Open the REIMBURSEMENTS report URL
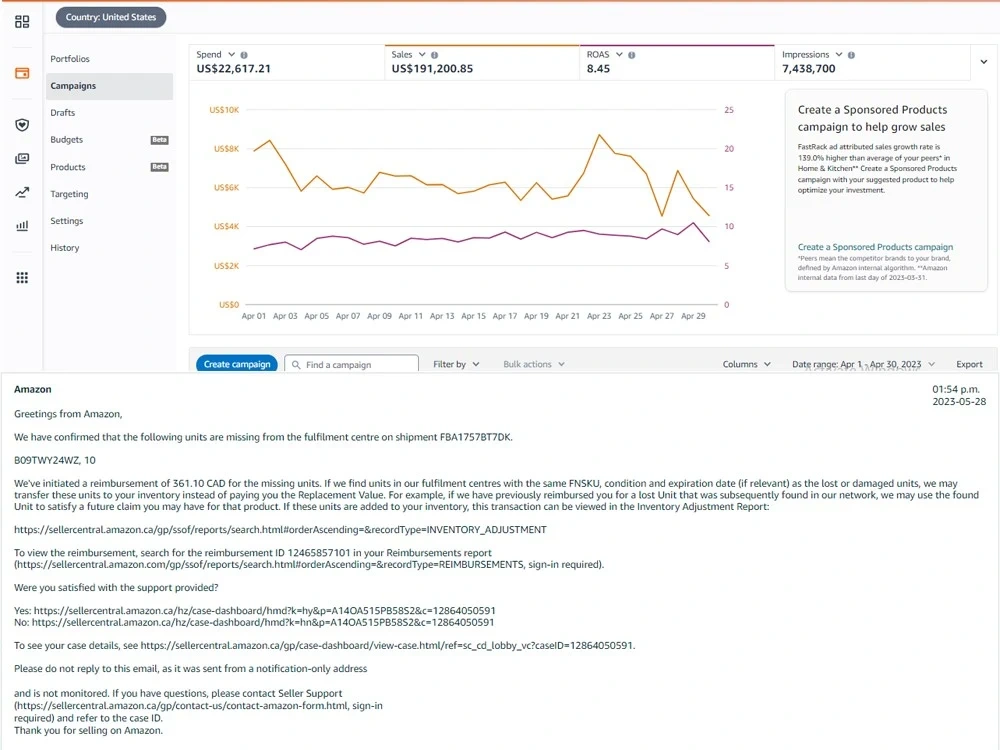The image size is (1000, 750). point(270,564)
